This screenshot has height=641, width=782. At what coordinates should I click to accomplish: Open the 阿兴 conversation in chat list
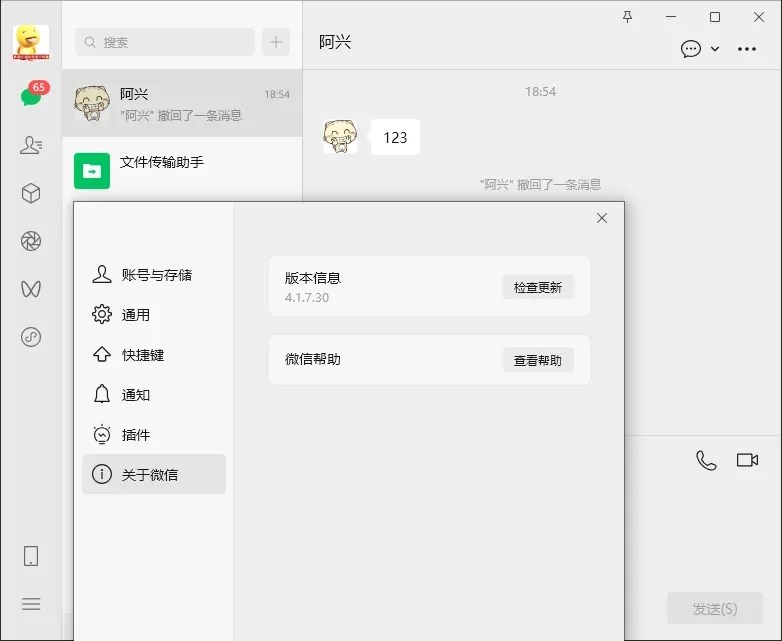click(182, 103)
